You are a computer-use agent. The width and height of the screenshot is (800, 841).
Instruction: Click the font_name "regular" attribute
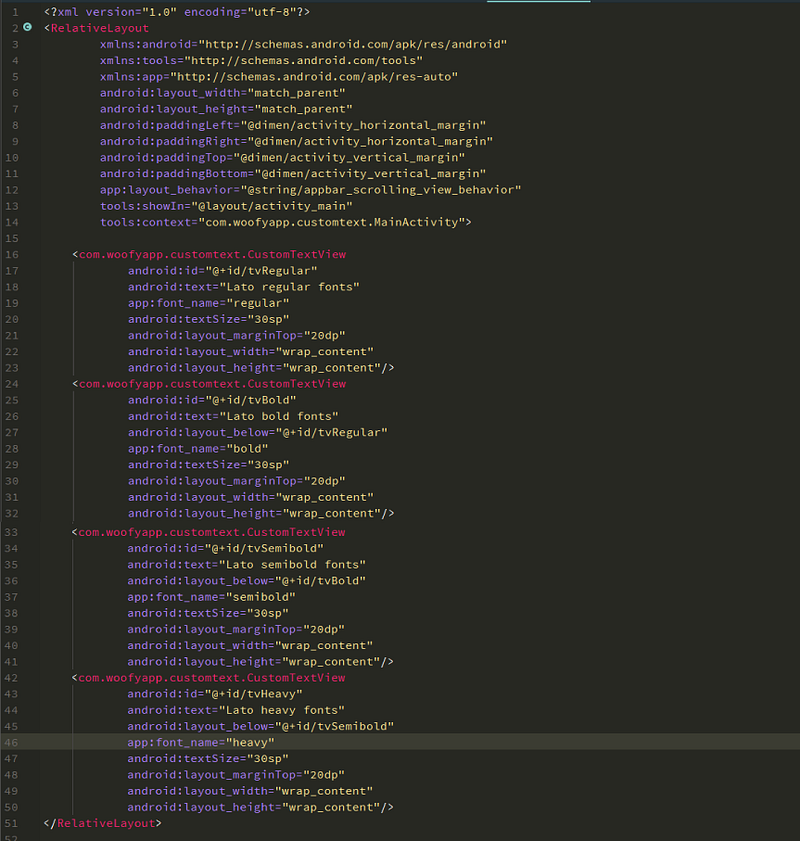pyautogui.click(x=209, y=303)
